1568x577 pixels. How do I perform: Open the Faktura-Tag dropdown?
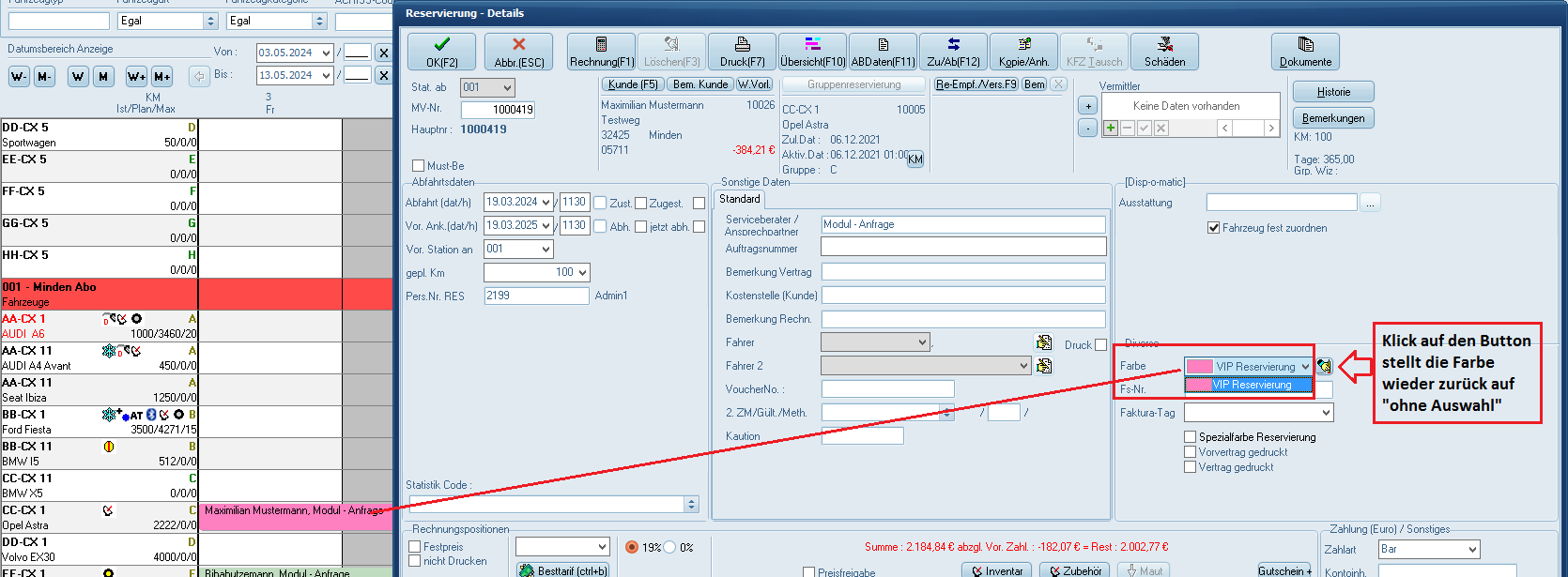tap(1326, 413)
